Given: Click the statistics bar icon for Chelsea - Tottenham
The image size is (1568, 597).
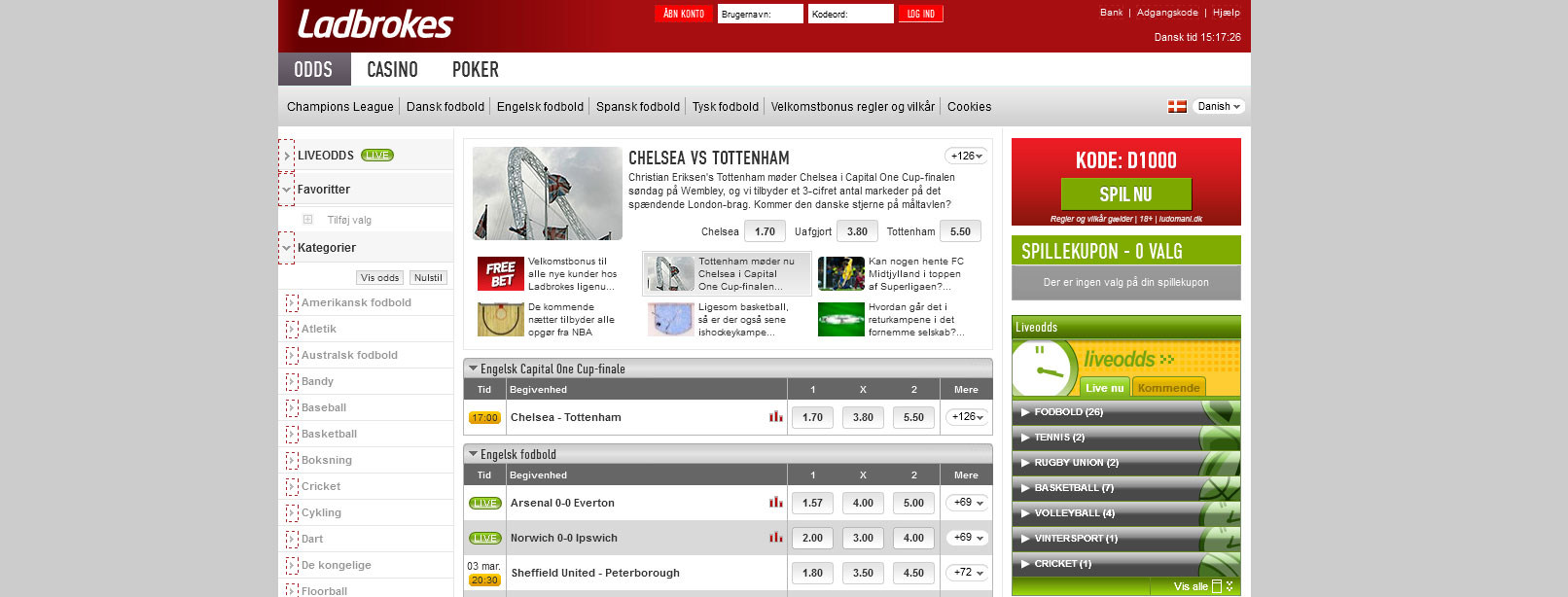Looking at the screenshot, I should 775,417.
